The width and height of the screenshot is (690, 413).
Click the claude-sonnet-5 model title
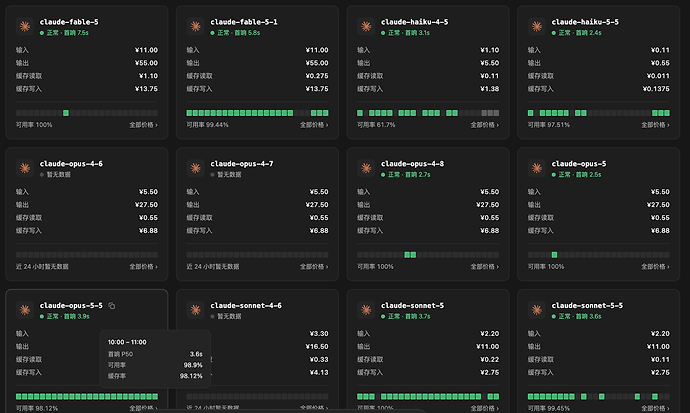[x=412, y=306]
